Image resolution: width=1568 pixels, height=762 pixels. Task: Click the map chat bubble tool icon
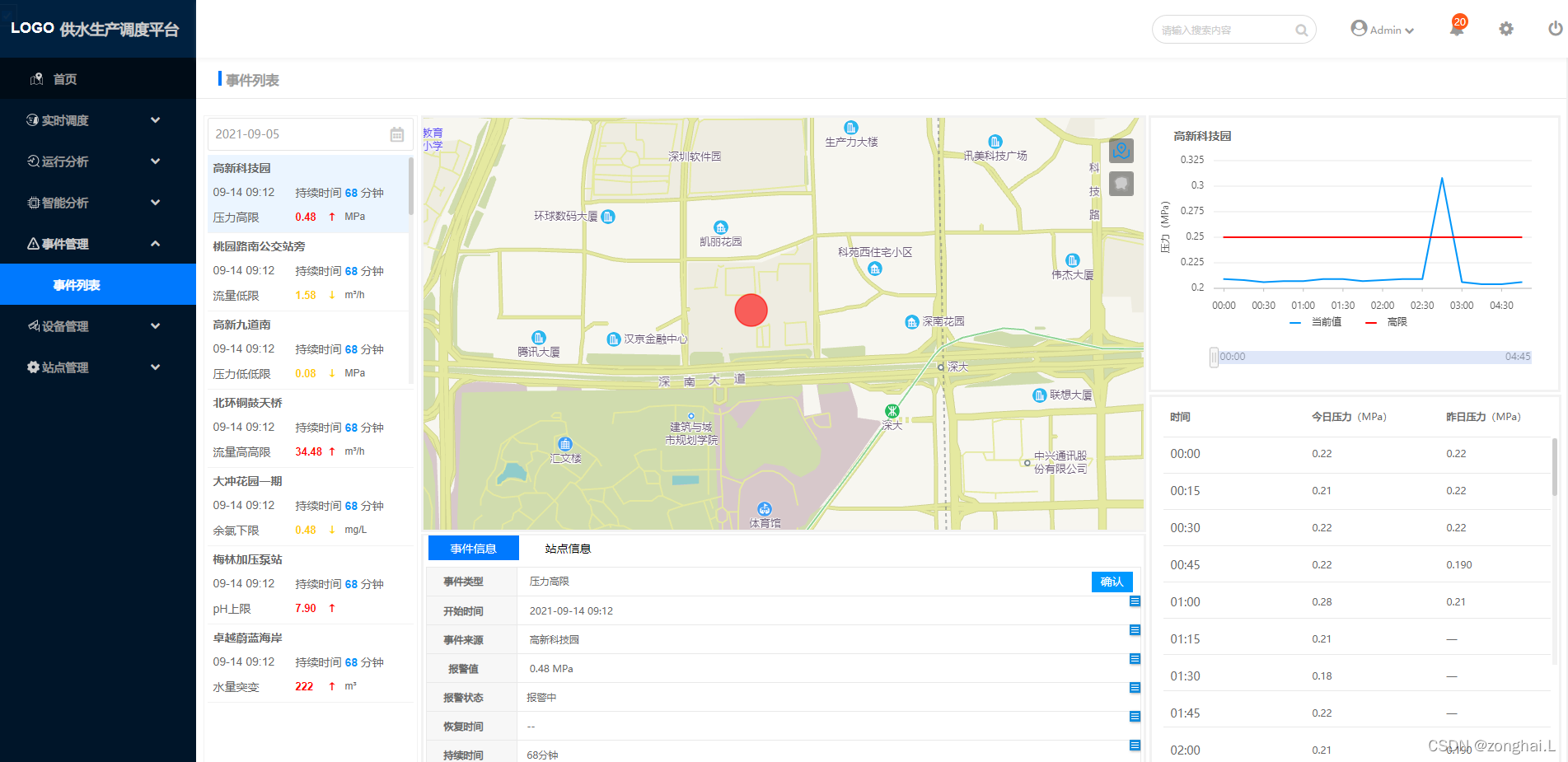[1121, 183]
